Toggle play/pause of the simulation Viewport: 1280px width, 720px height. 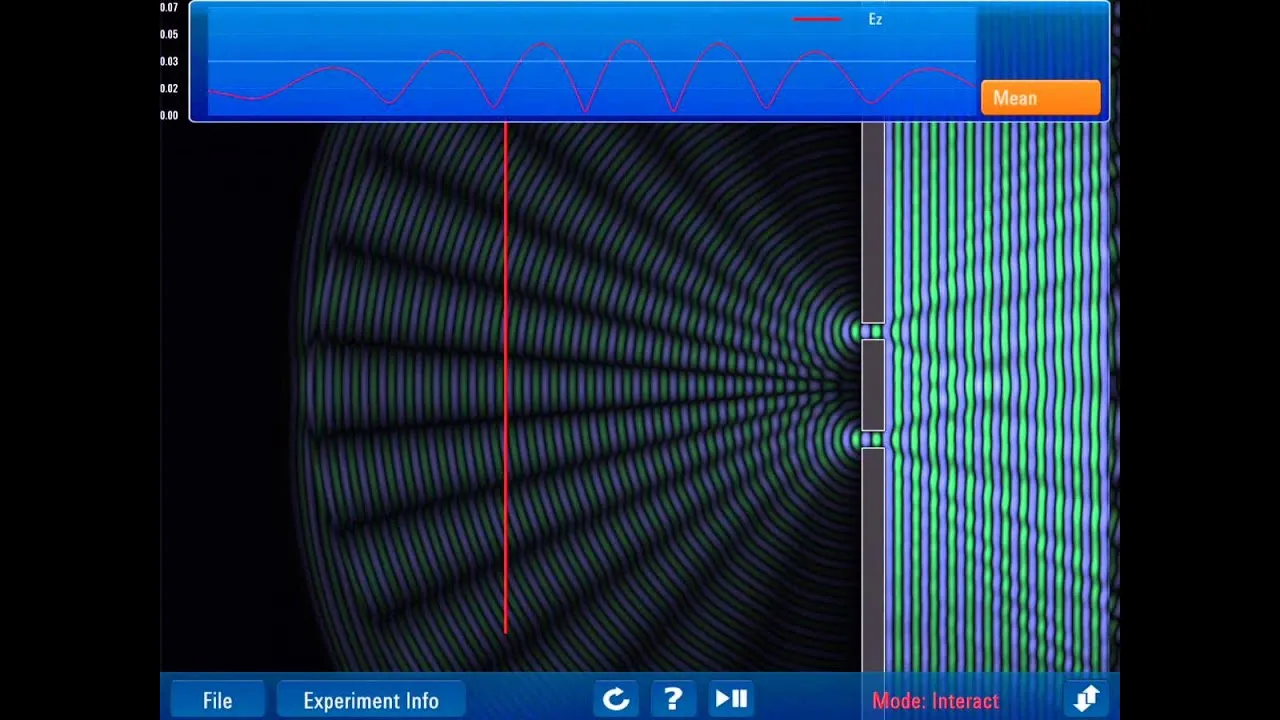click(x=731, y=699)
